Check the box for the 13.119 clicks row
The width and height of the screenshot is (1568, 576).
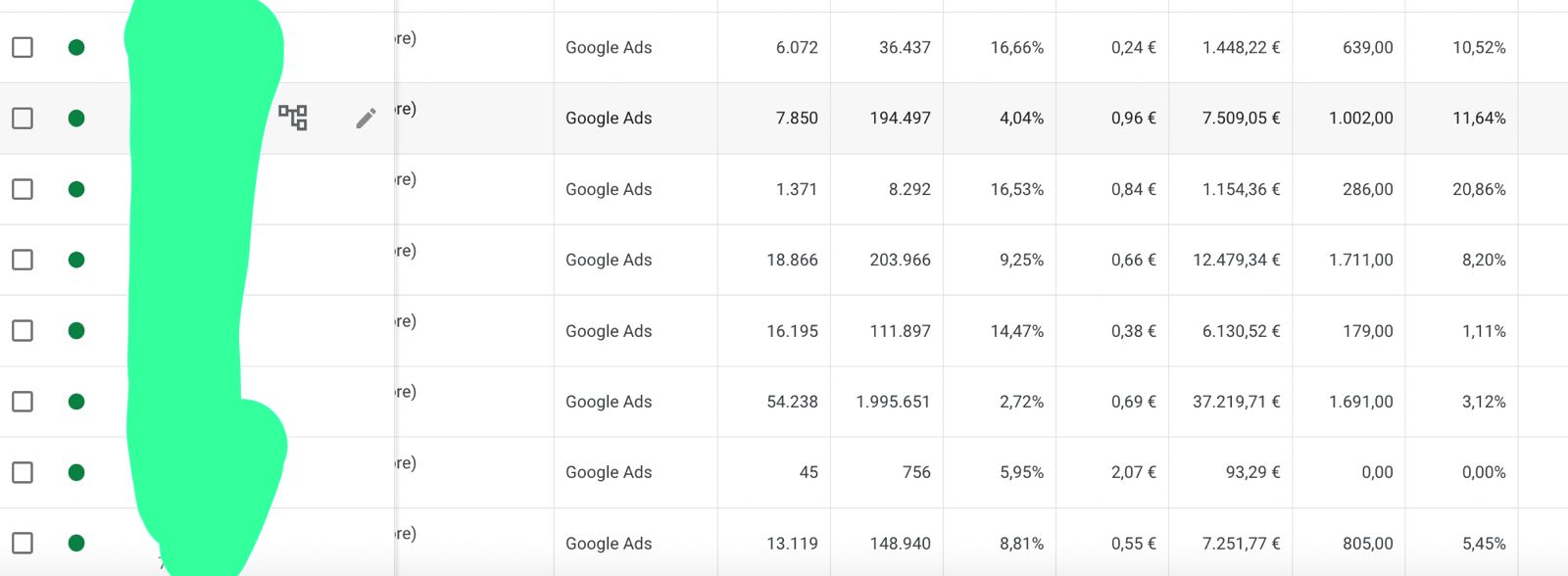tap(23, 543)
